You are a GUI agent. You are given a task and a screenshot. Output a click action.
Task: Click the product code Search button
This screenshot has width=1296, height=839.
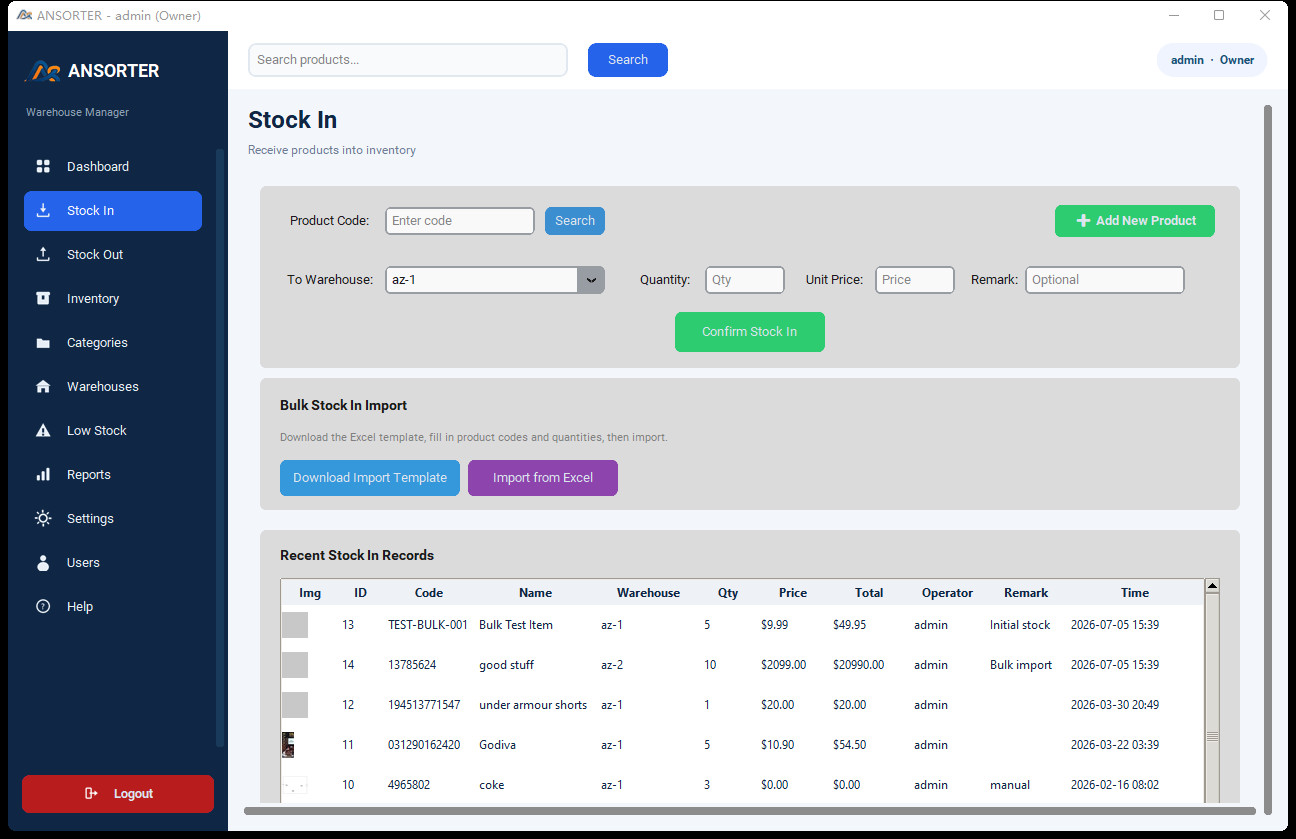coord(575,221)
